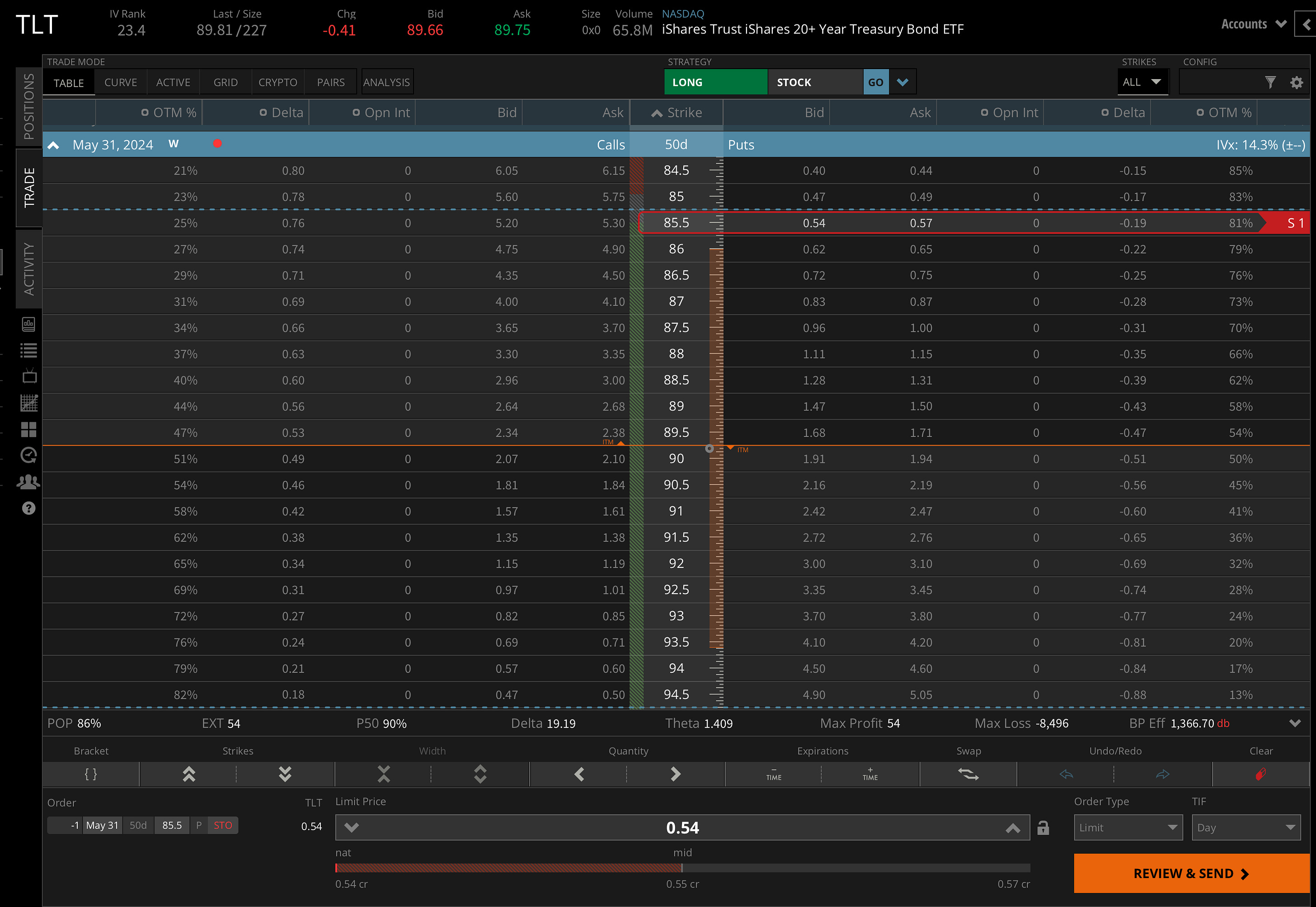The height and width of the screenshot is (907, 1316).
Task: Click the settings gear in CONFIG
Action: pos(1296,82)
